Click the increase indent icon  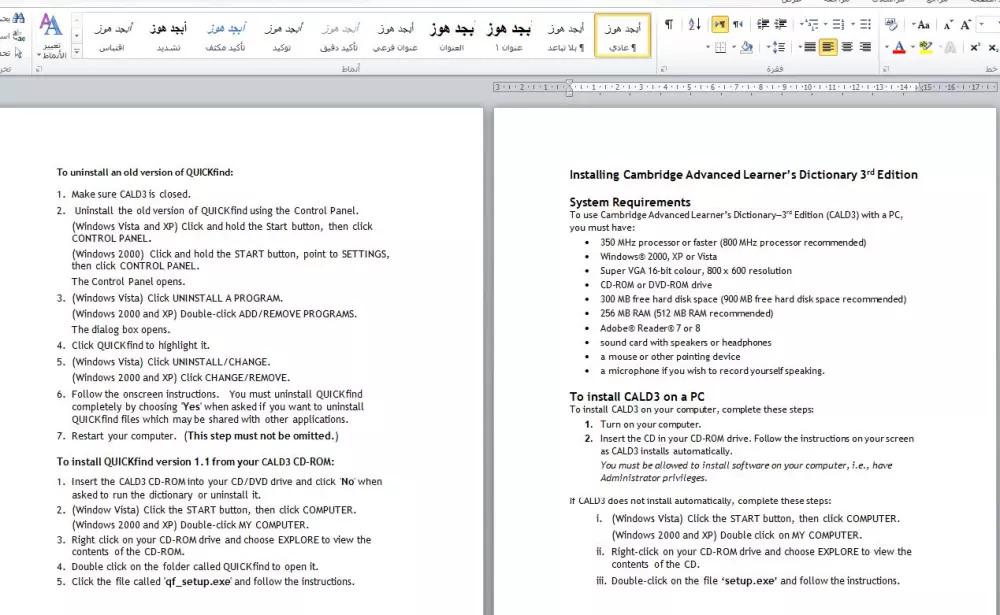[763, 24]
